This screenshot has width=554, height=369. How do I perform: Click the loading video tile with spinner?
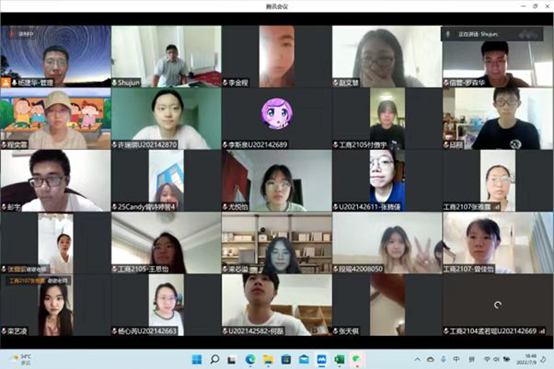[x=497, y=305]
